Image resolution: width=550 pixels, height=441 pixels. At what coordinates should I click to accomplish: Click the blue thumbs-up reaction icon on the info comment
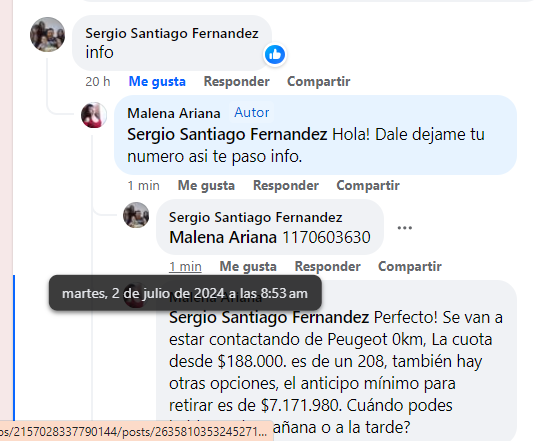point(275,55)
